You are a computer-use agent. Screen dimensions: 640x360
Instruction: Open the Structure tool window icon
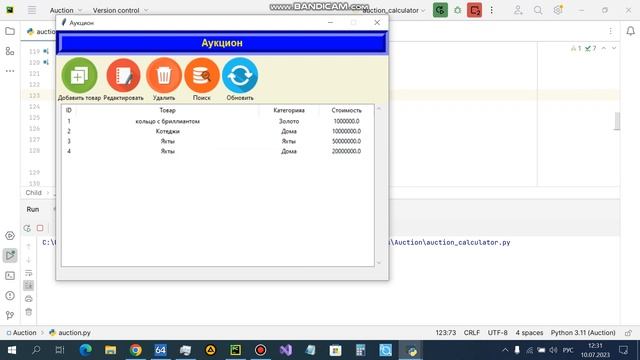click(x=10, y=51)
